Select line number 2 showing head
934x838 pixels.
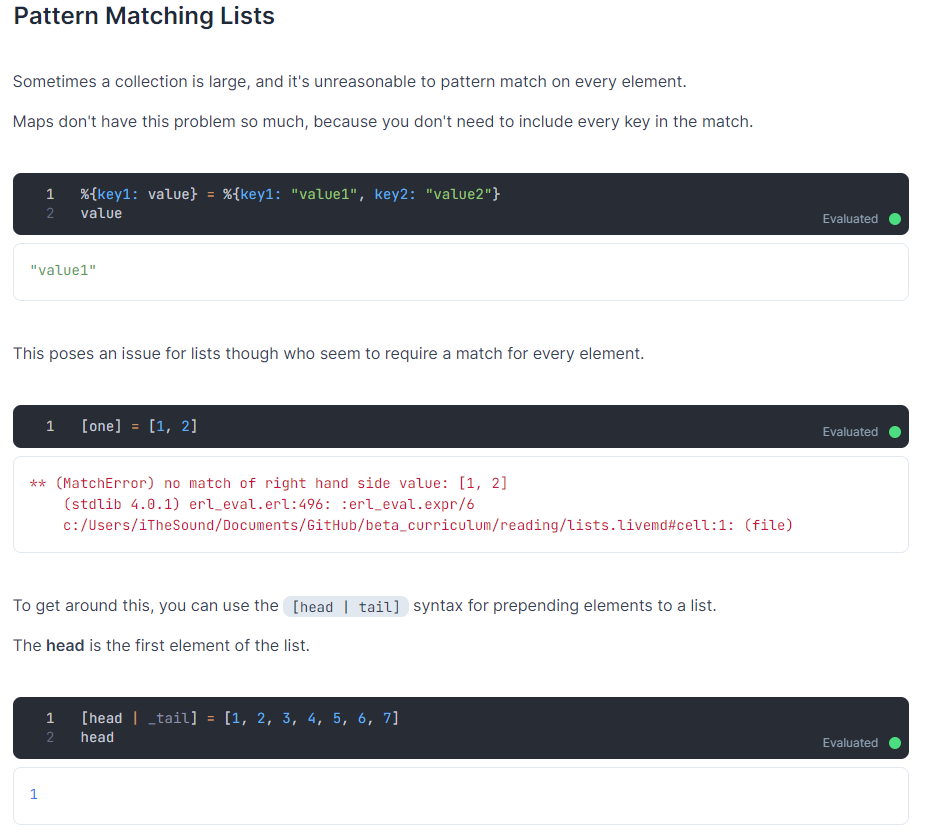pos(50,737)
